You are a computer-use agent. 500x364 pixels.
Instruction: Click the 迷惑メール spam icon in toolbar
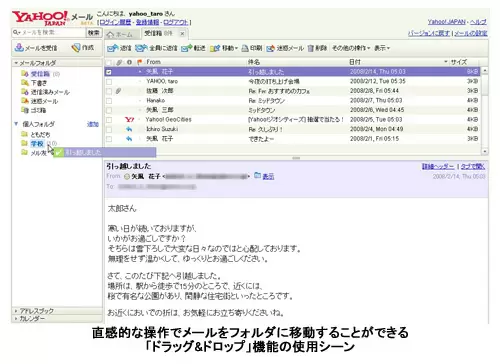tap(270, 49)
